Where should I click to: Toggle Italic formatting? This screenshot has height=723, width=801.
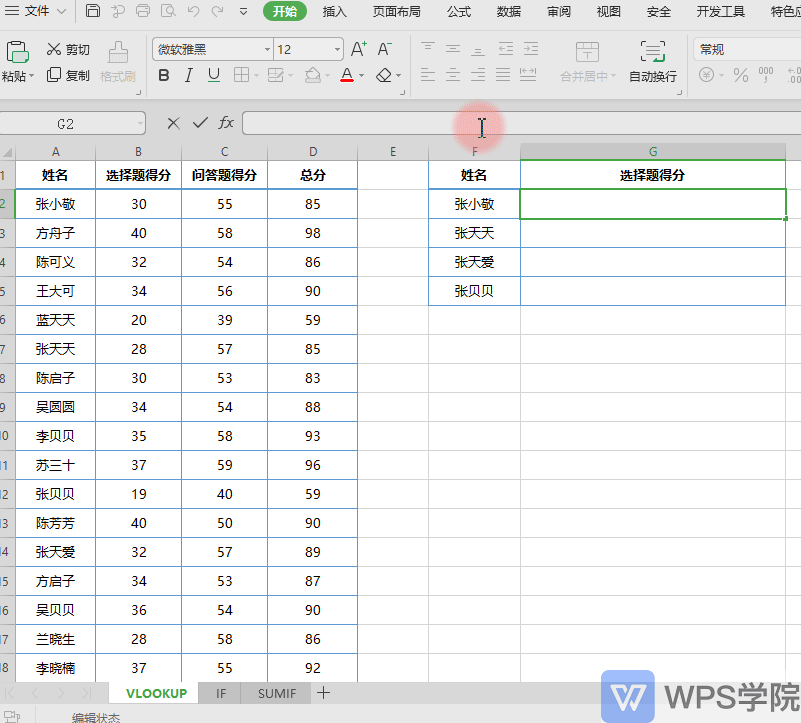click(189, 76)
